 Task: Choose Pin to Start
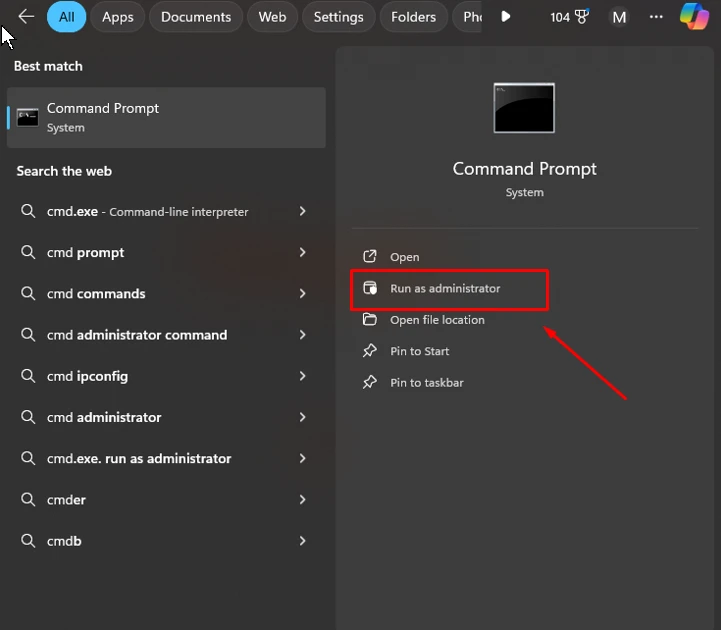tap(525, 351)
